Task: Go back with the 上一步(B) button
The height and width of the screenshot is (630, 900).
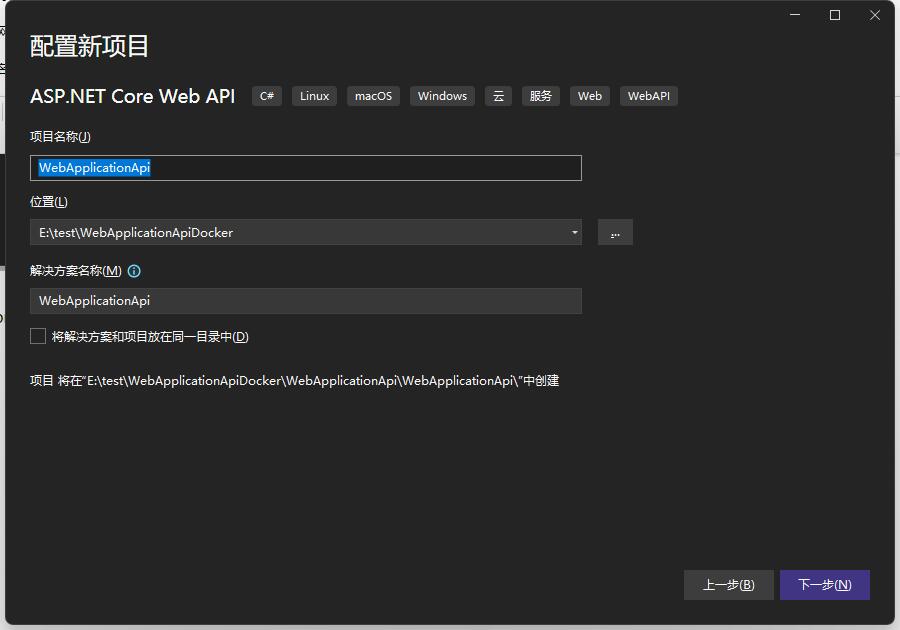Action: click(728, 585)
